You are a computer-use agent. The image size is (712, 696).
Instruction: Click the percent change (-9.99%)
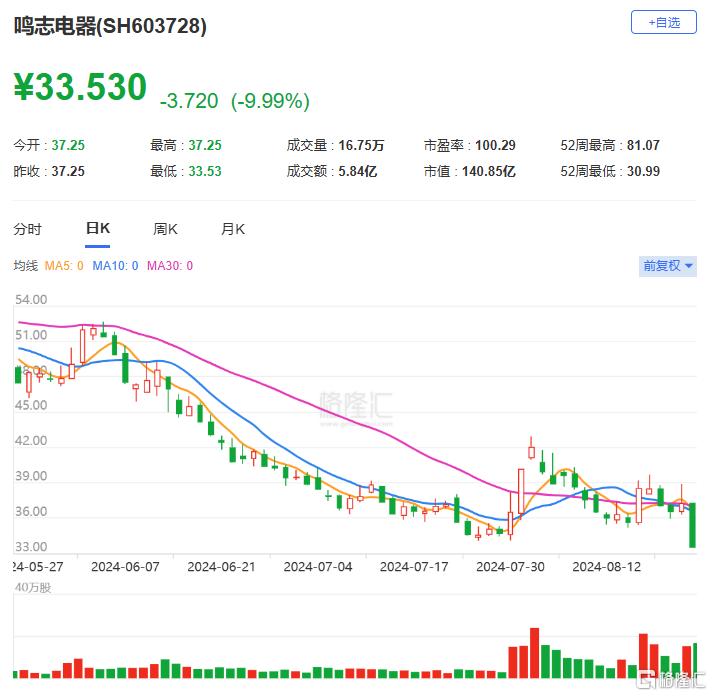270,101
